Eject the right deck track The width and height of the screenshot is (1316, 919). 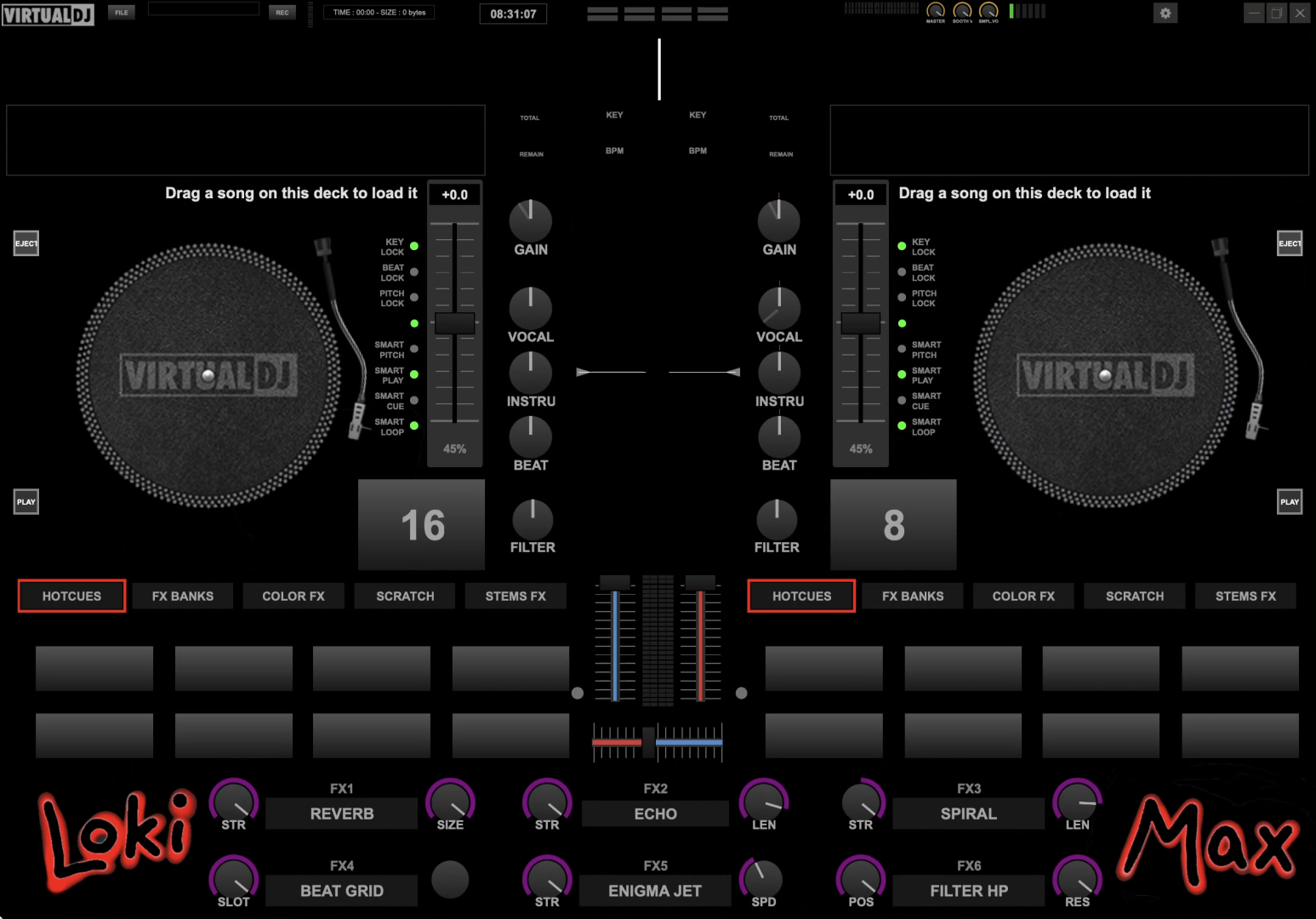tap(1290, 243)
